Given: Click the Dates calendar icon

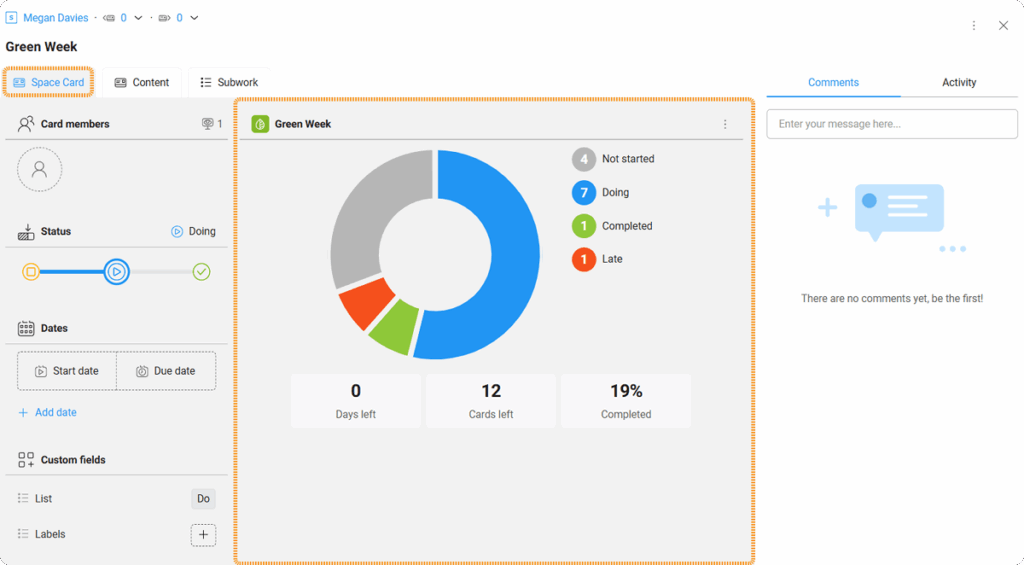Looking at the screenshot, I should click(x=26, y=328).
